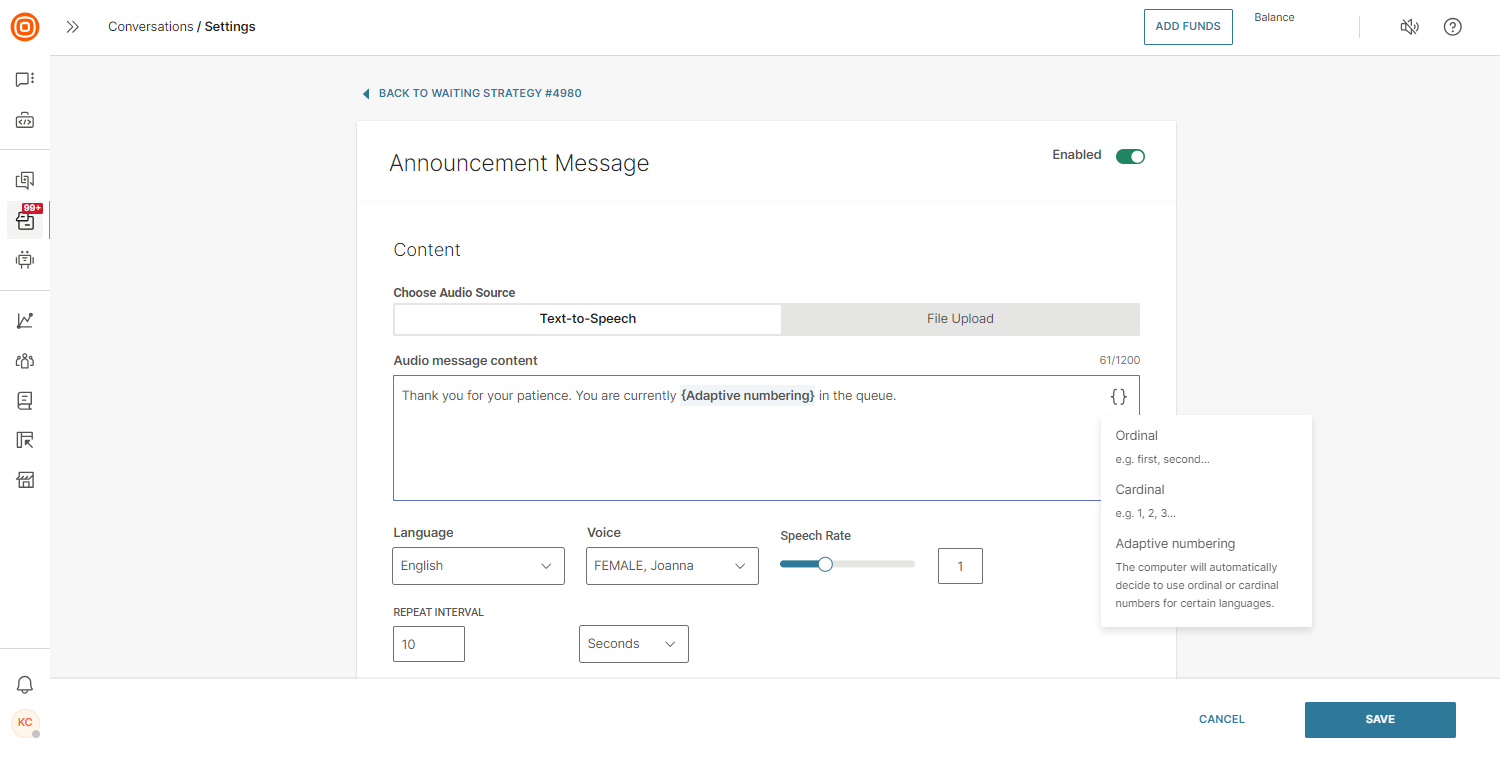Click the Speech Rate value field
Screen dimensions: 1500x758
pyautogui.click(x=960, y=566)
